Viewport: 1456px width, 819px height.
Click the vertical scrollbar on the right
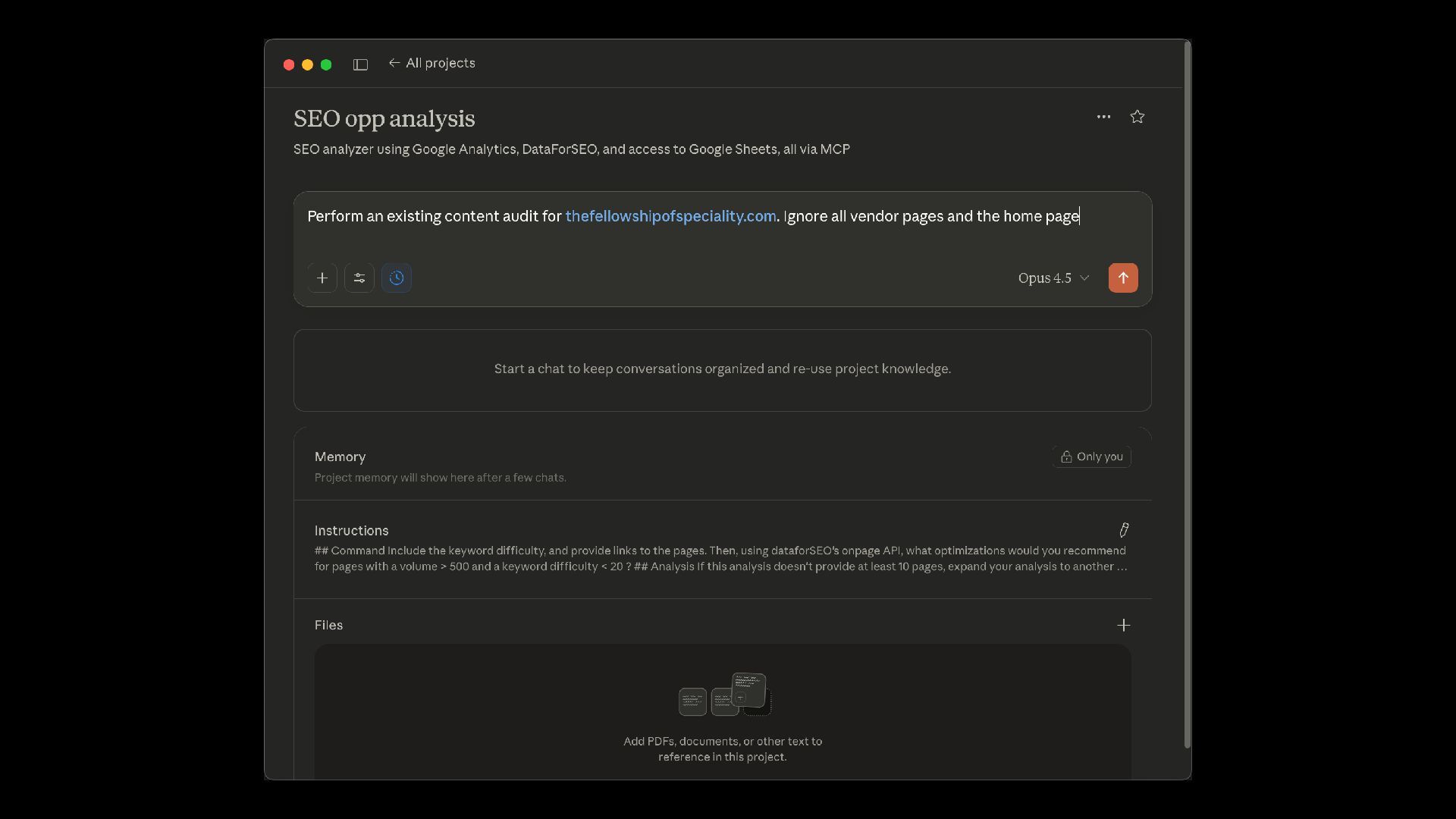1187,394
